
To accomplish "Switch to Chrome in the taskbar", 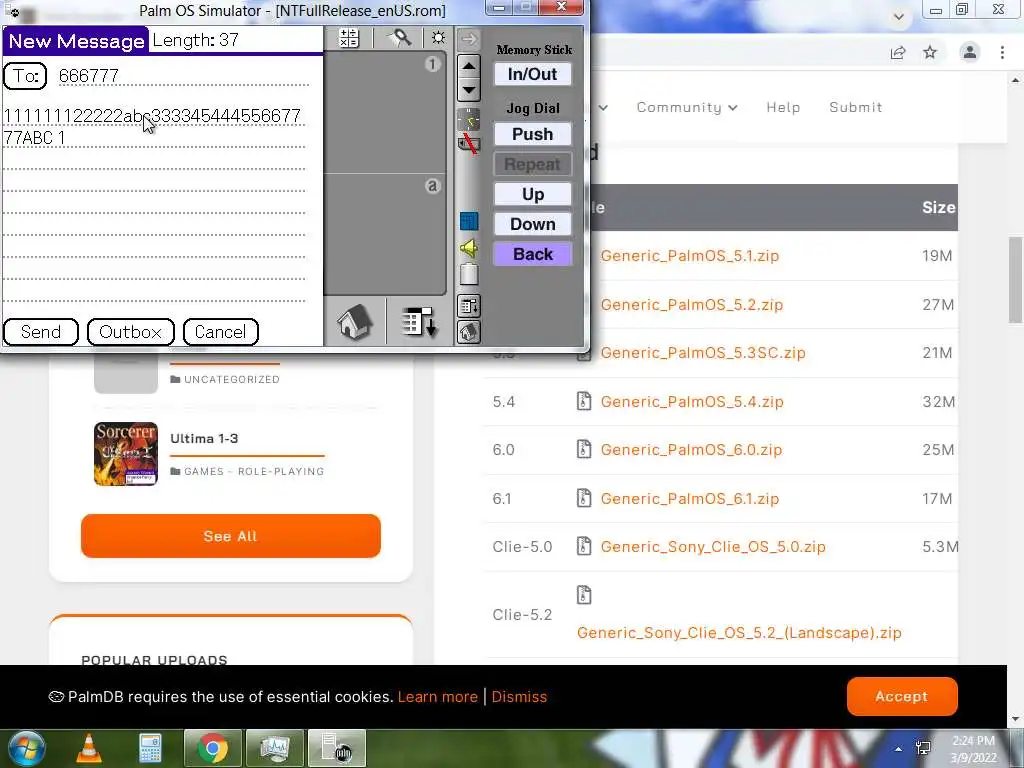I will pos(212,748).
